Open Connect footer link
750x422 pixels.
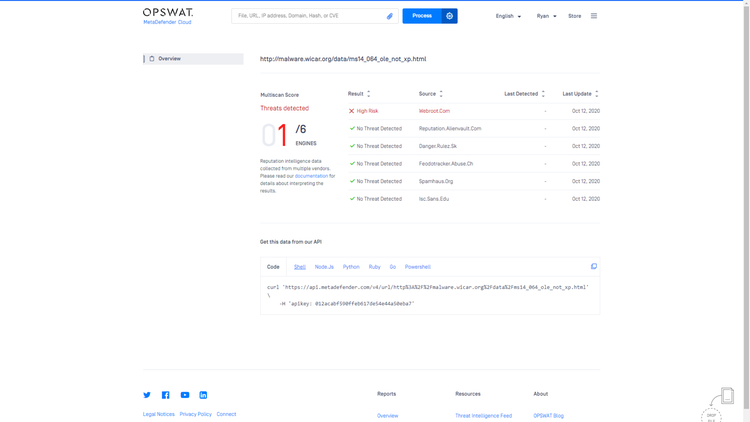[x=226, y=414]
